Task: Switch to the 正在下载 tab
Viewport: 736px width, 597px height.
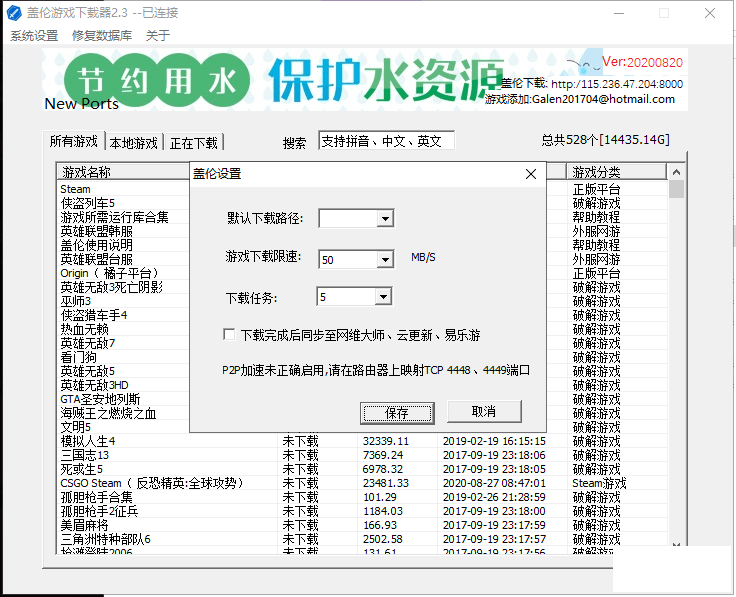Action: click(193, 143)
